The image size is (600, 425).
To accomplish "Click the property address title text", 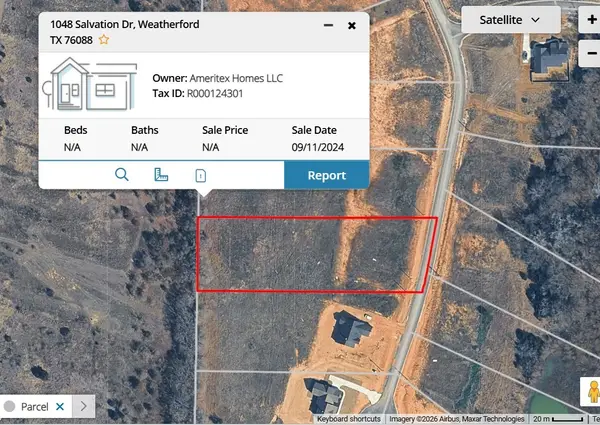I will coord(125,32).
